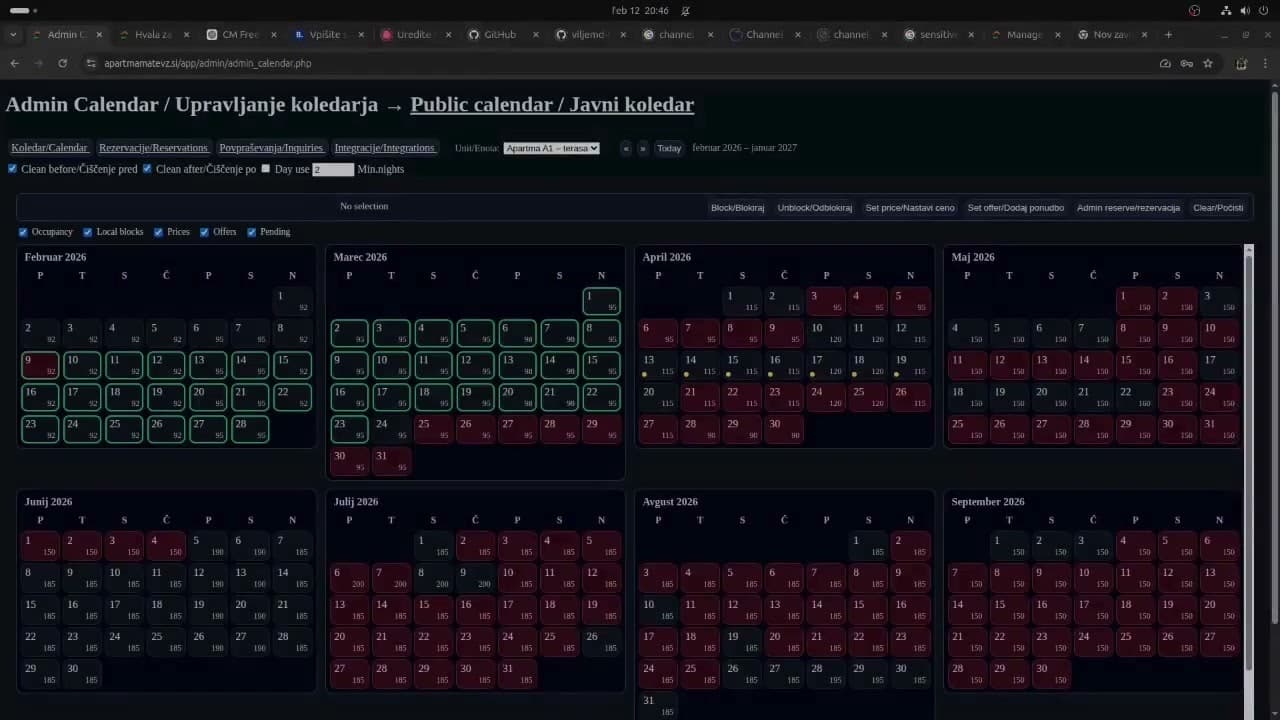Open the browser three-dot menu
The height and width of the screenshot is (720, 1280).
[x=1266, y=62]
